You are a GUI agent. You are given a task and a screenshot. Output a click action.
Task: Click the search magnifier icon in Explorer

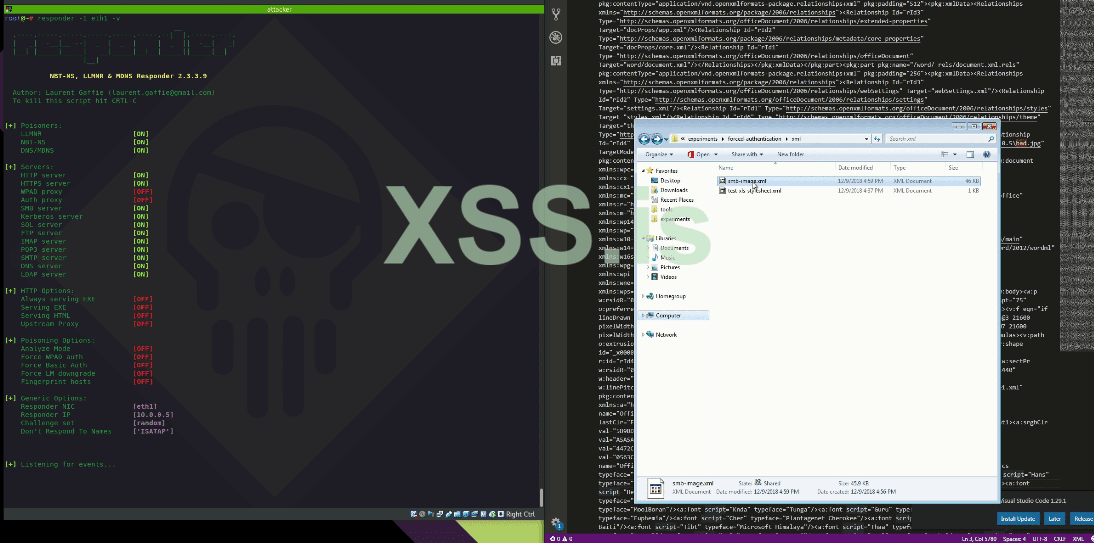[991, 139]
